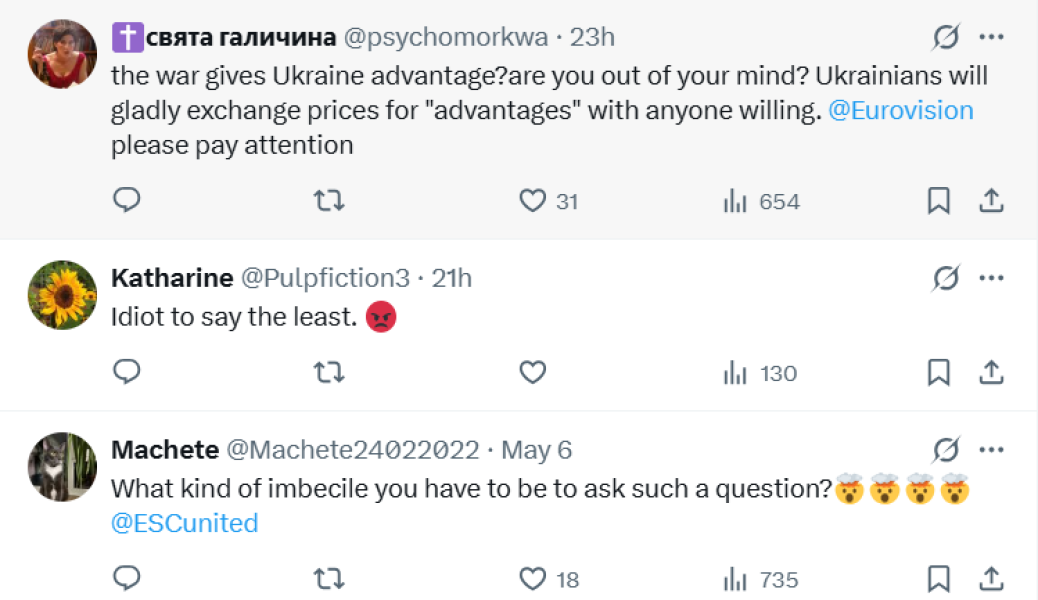Click the @Eurovision mention link
The height and width of the screenshot is (600, 1038).
(x=900, y=110)
